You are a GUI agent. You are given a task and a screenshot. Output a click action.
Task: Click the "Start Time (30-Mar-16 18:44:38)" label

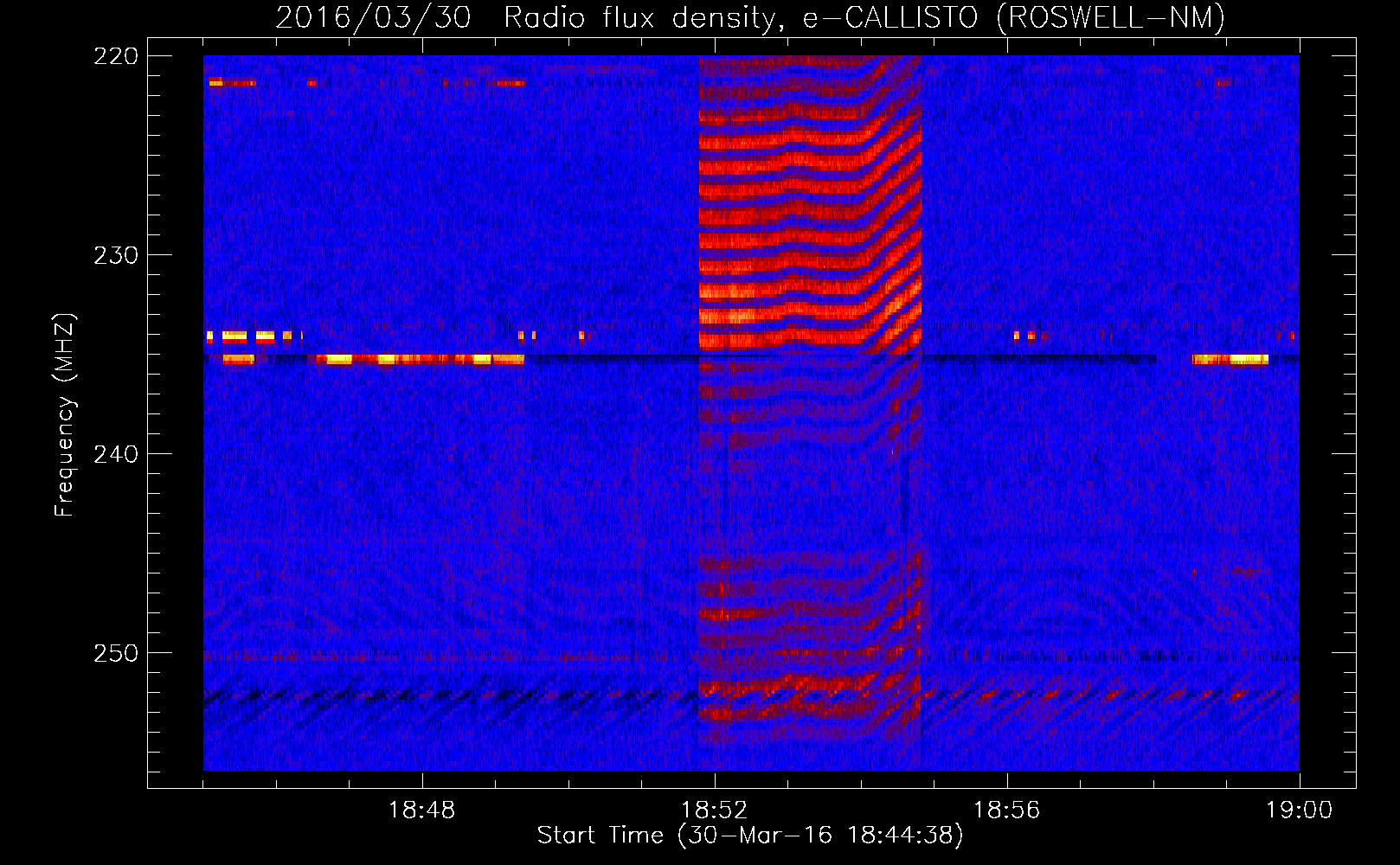(750, 836)
